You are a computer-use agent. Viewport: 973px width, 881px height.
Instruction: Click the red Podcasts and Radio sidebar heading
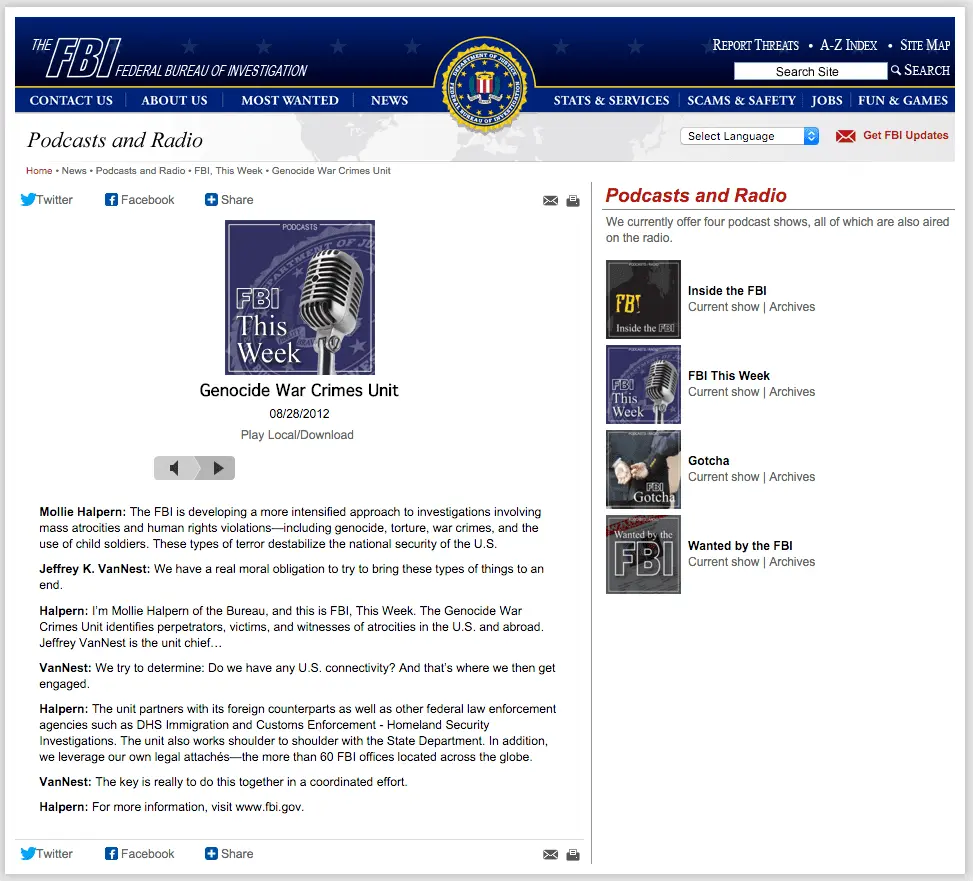coord(696,195)
